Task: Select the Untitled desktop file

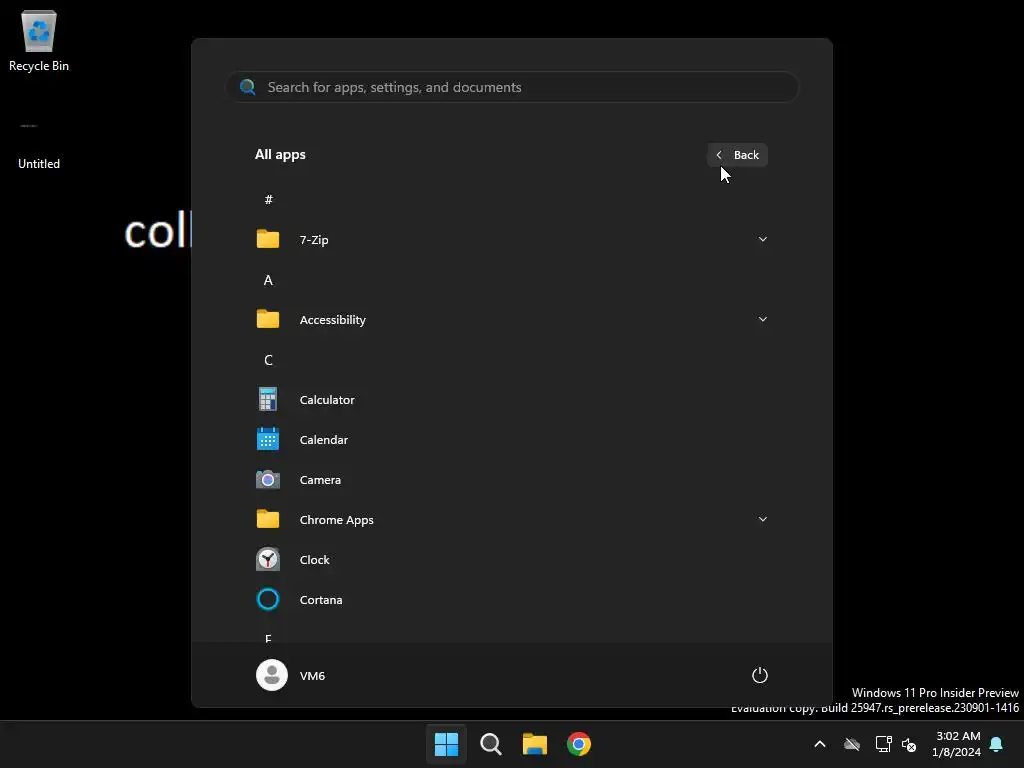Action: [x=39, y=145]
